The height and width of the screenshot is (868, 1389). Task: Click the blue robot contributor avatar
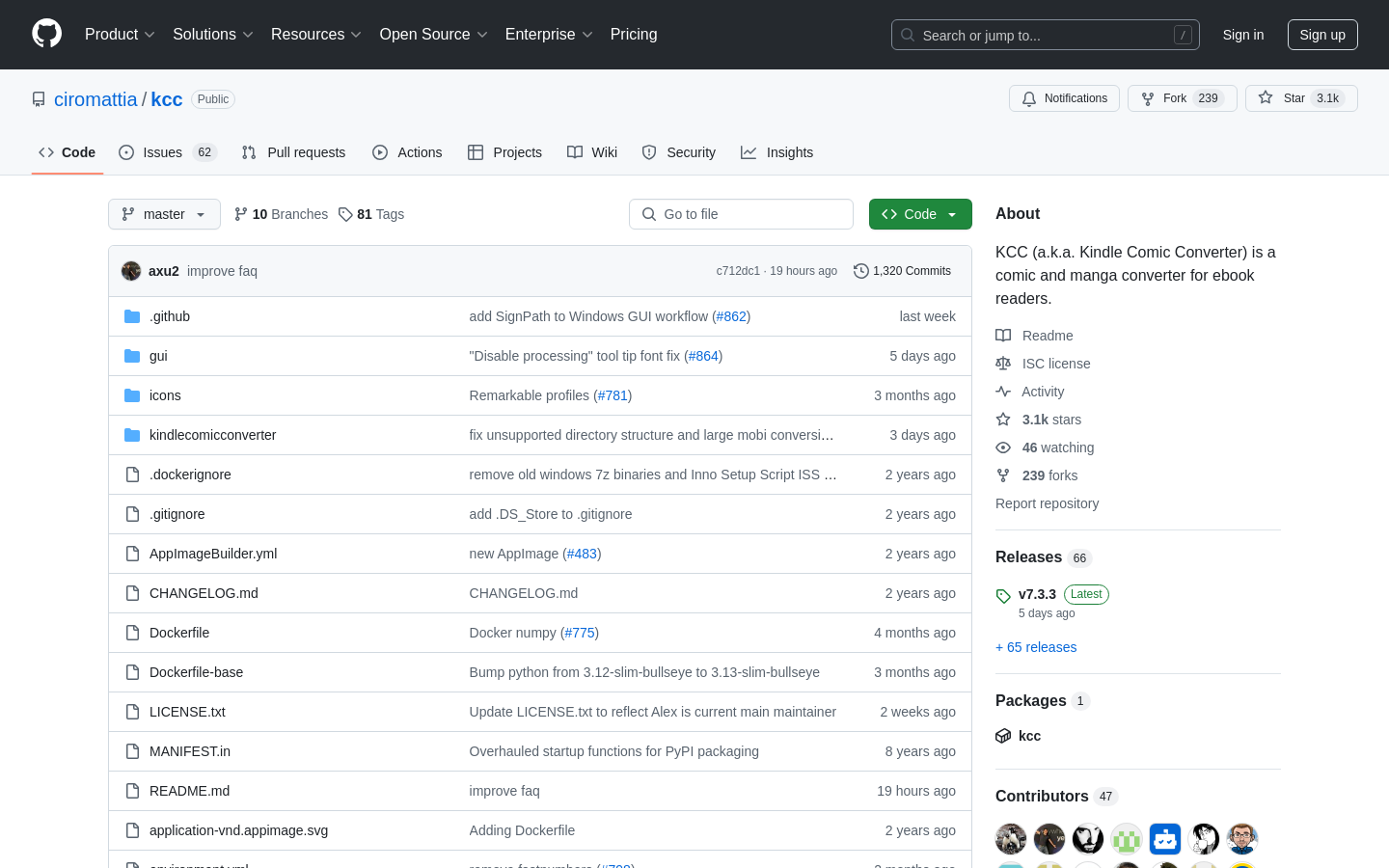[x=1165, y=839]
